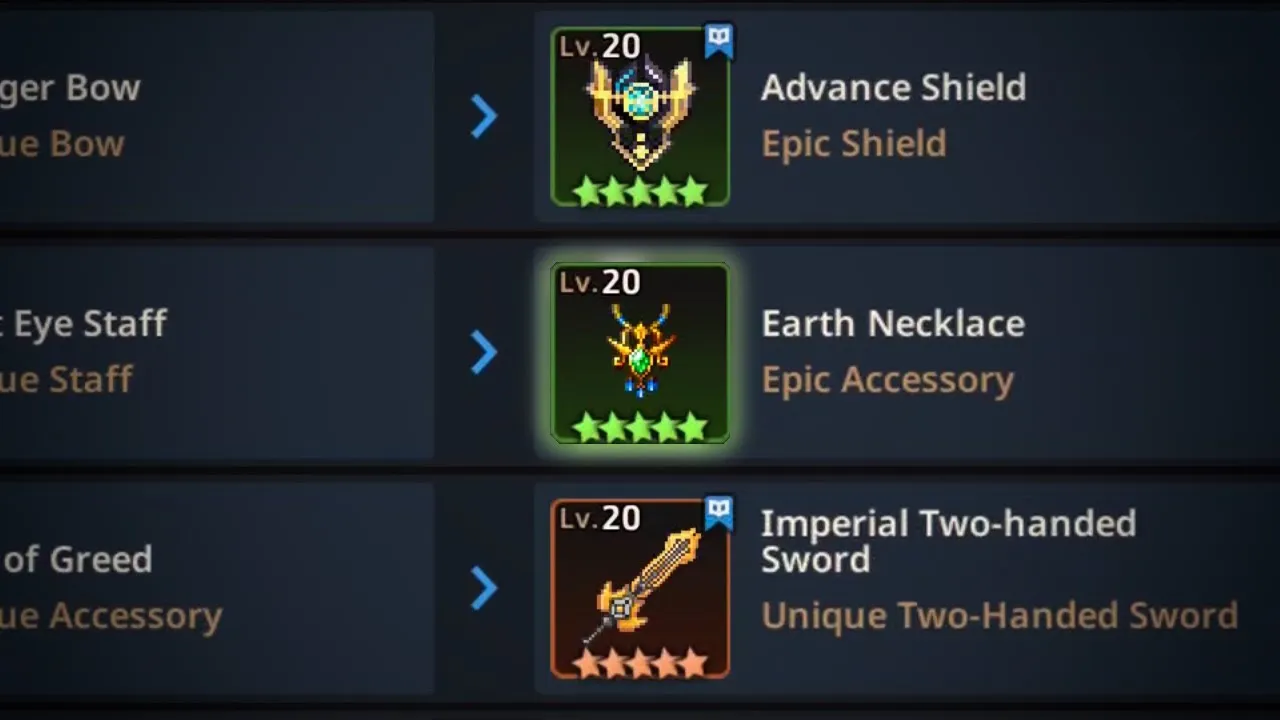
Task: Open book bookmark on Imperial Sword
Action: tap(719, 513)
